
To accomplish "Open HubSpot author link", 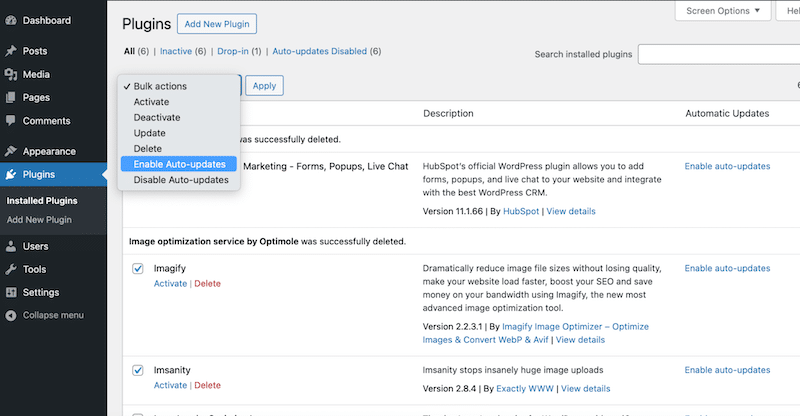I will click(x=521, y=211).
